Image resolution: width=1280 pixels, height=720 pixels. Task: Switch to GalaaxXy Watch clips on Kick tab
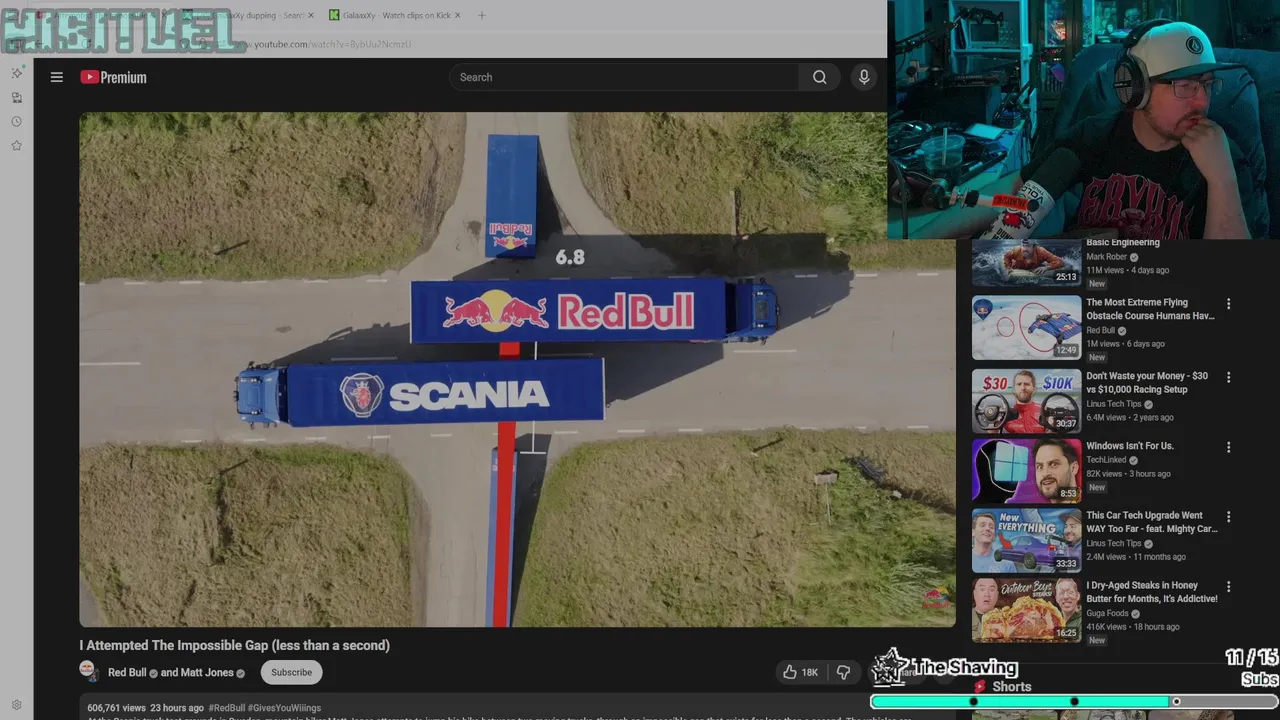[x=396, y=15]
